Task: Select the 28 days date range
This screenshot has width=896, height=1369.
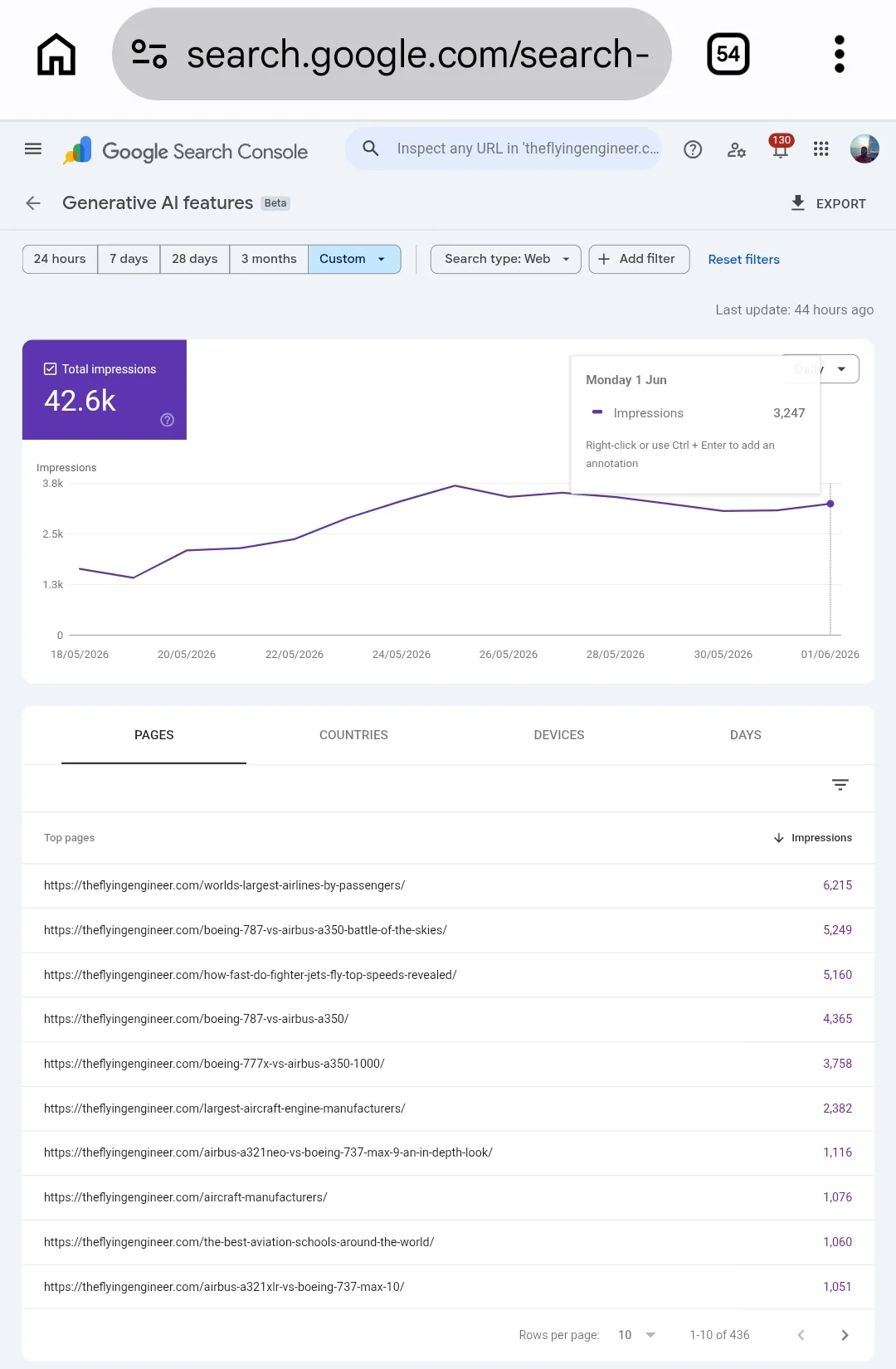Action: coord(195,259)
